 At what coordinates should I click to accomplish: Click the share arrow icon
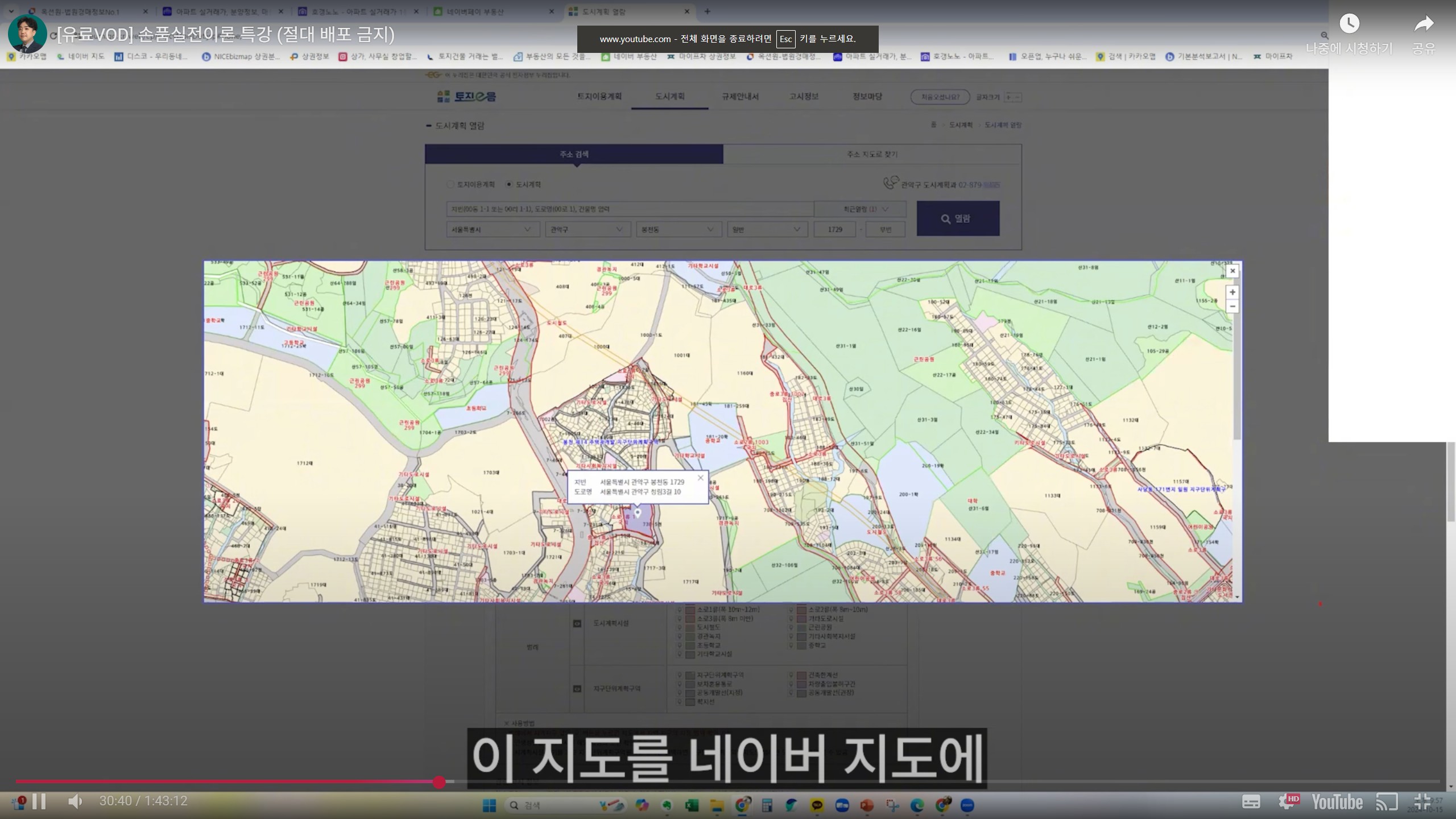click(1424, 24)
